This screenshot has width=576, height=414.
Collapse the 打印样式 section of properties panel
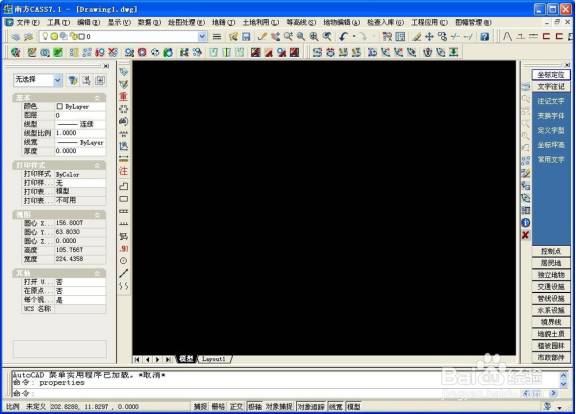click(97, 165)
